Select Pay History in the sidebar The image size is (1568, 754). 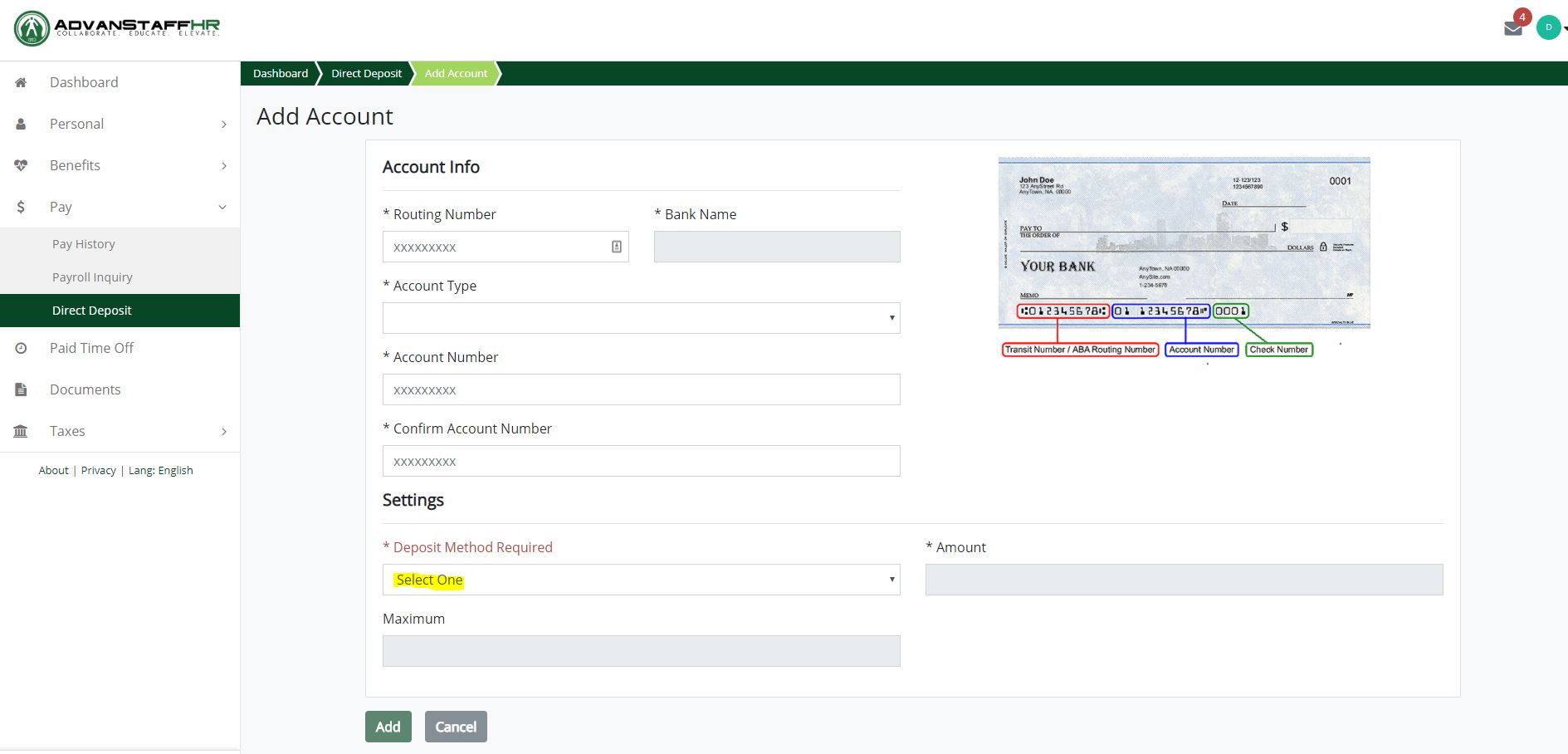pyautogui.click(x=83, y=243)
